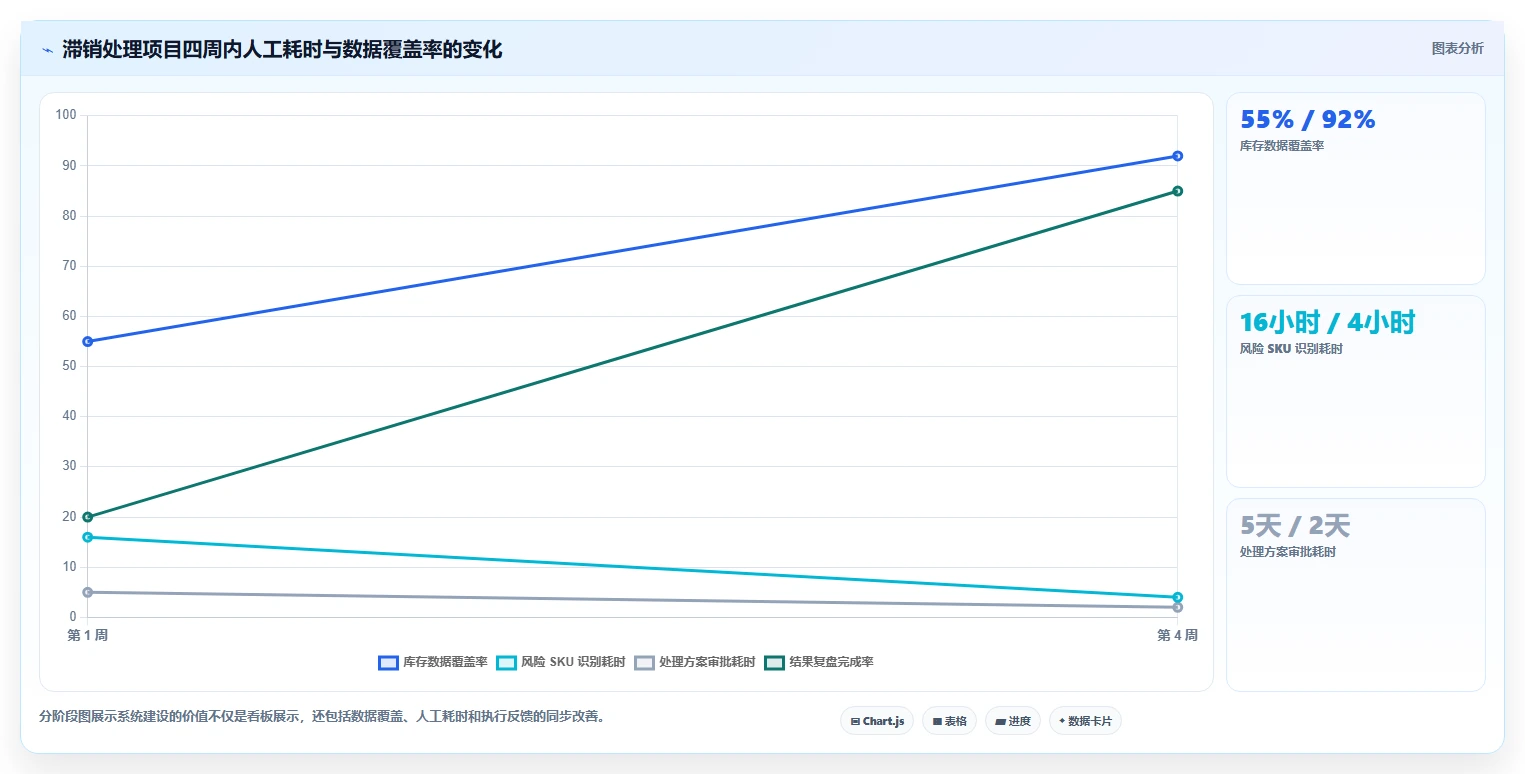This screenshot has height=774, width=1525.
Task: Toggle the 风险 SKU 识别耗时 legend item
Action: (x=561, y=662)
